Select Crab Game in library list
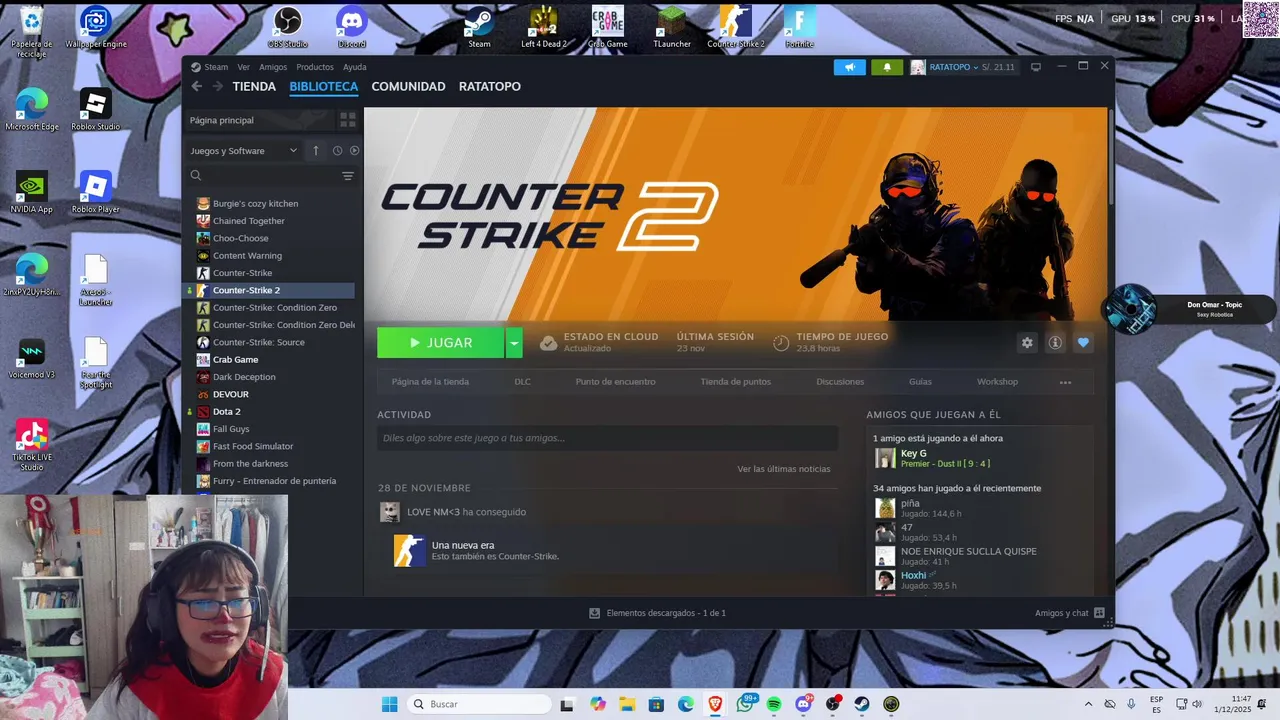Image resolution: width=1280 pixels, height=720 pixels. (x=235, y=360)
